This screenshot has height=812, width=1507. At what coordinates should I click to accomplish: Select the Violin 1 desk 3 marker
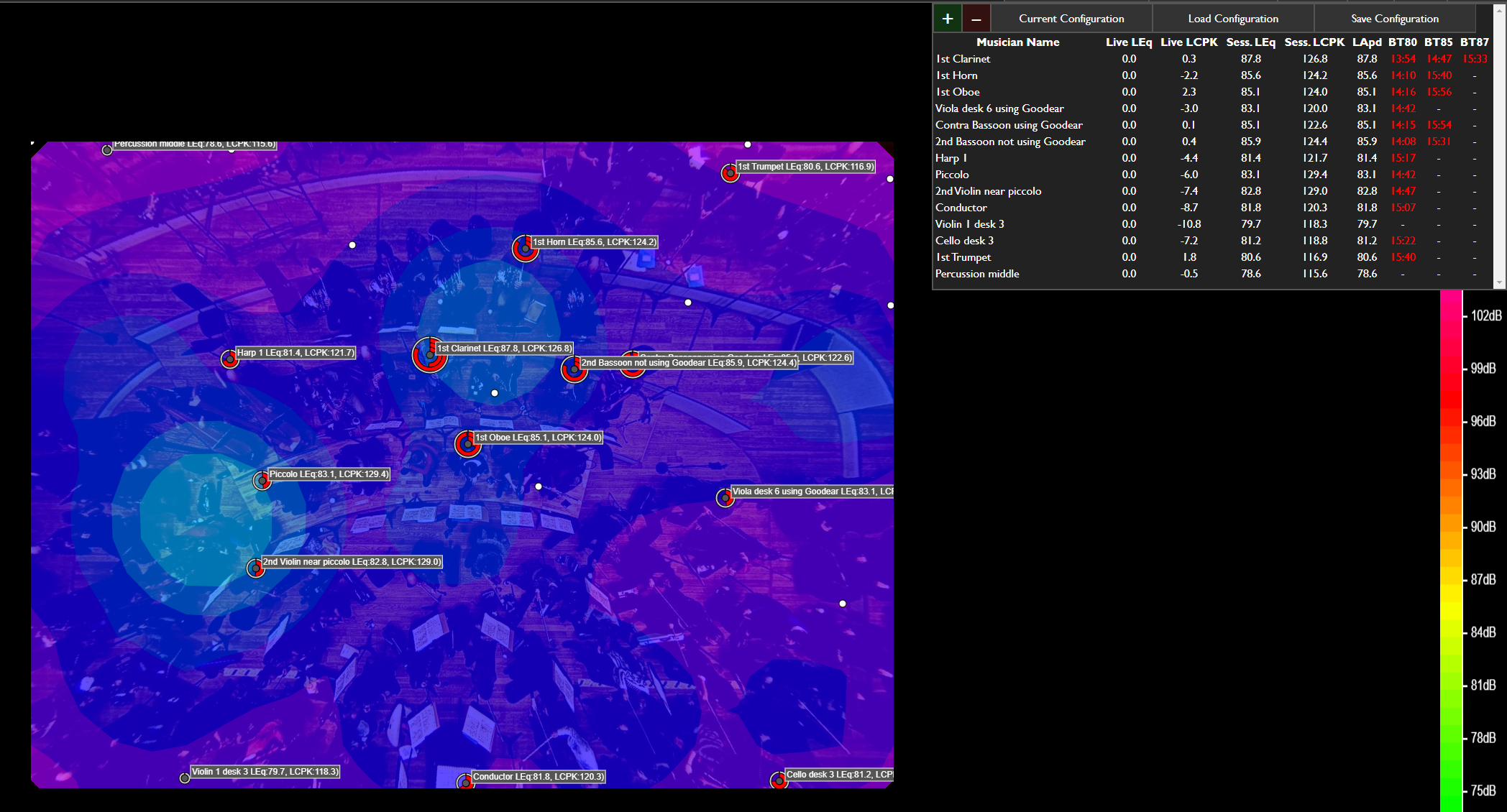pos(185,778)
